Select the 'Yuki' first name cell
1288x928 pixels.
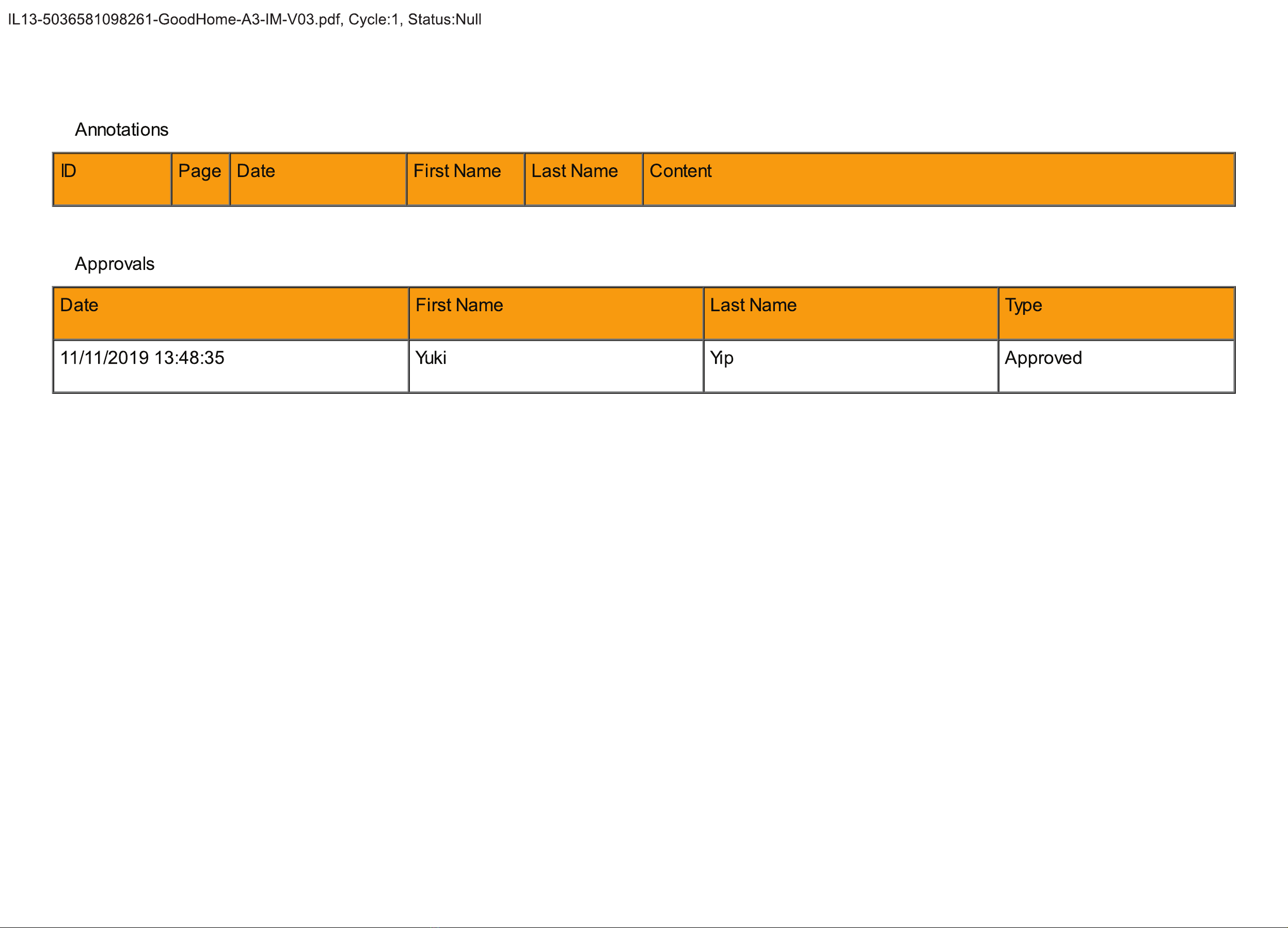tap(556, 366)
